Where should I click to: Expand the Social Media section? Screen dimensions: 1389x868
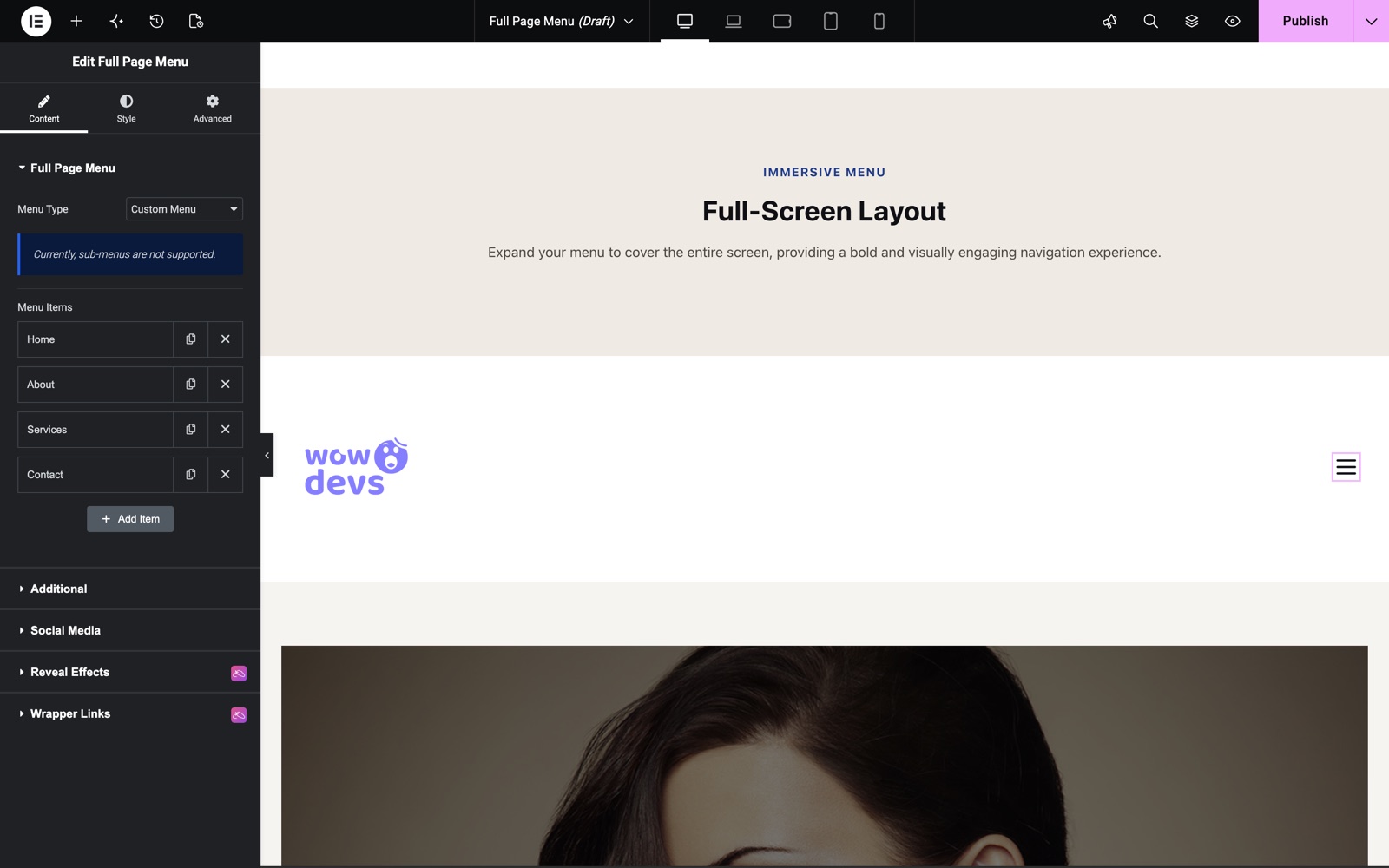point(130,630)
